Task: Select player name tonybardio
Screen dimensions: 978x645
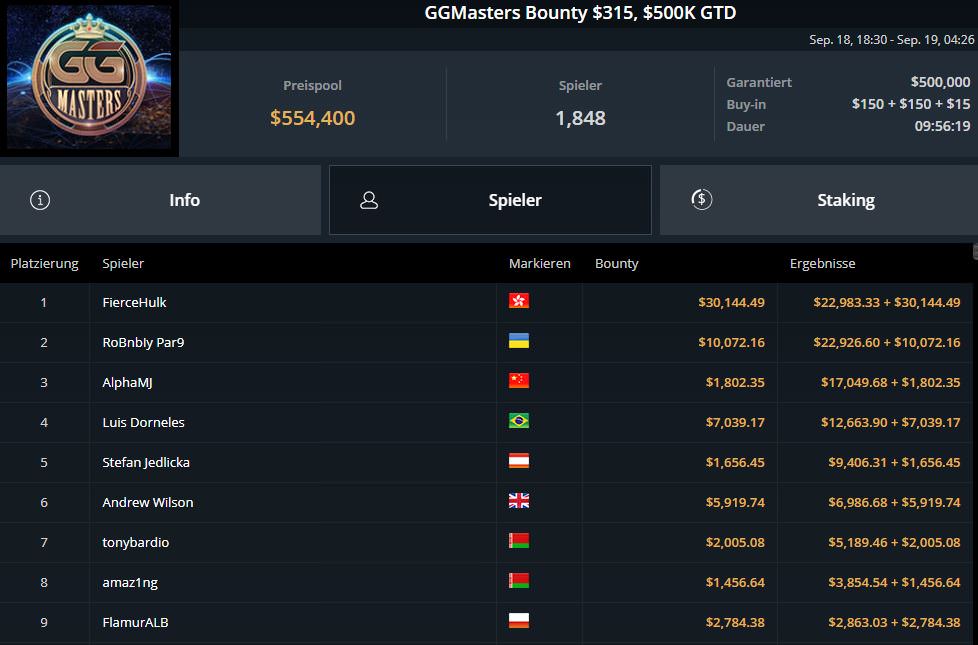Action: point(135,542)
